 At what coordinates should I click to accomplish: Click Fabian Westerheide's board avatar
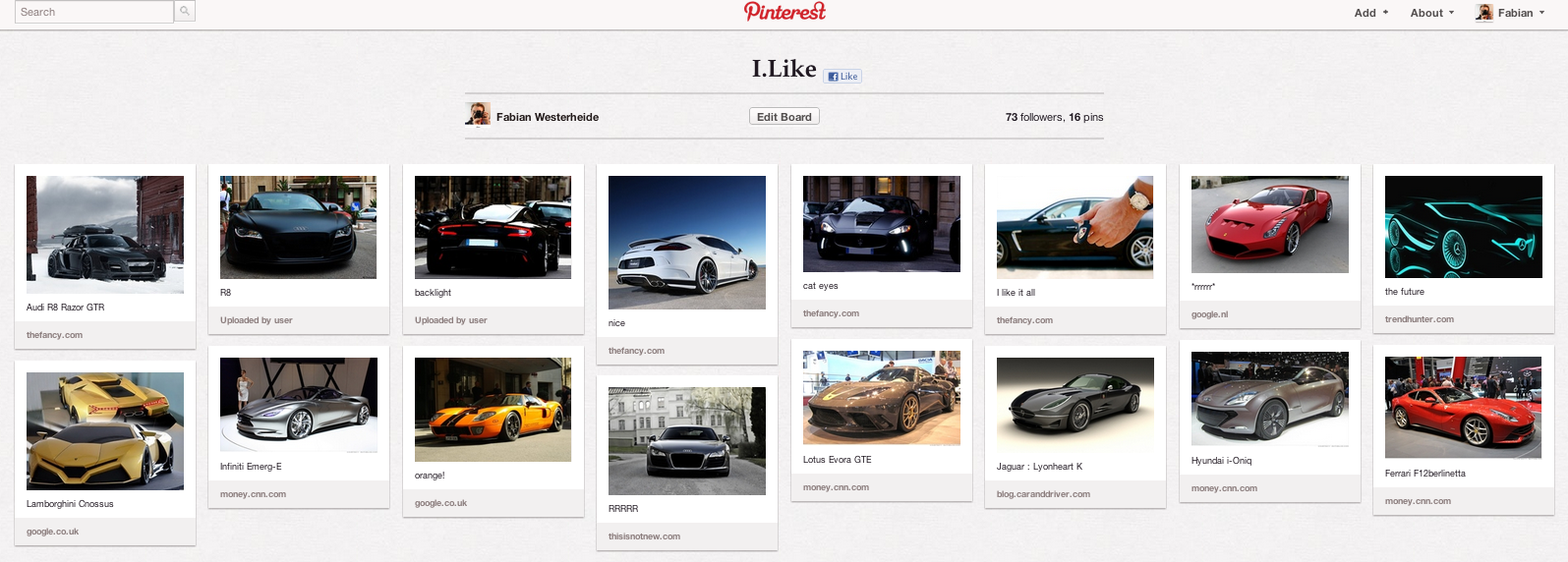[x=478, y=114]
